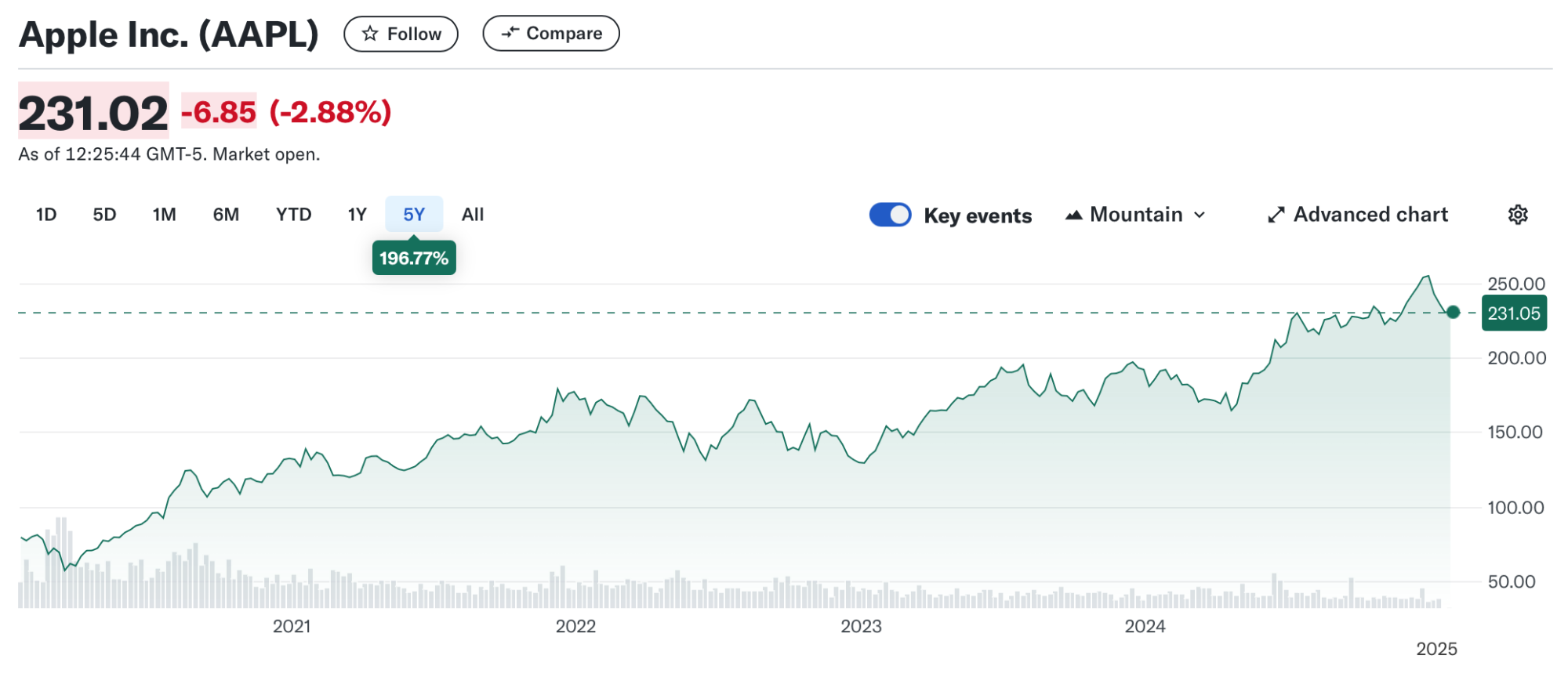Switch to the 6M range
Screen dimensions: 1568x677
(226, 215)
